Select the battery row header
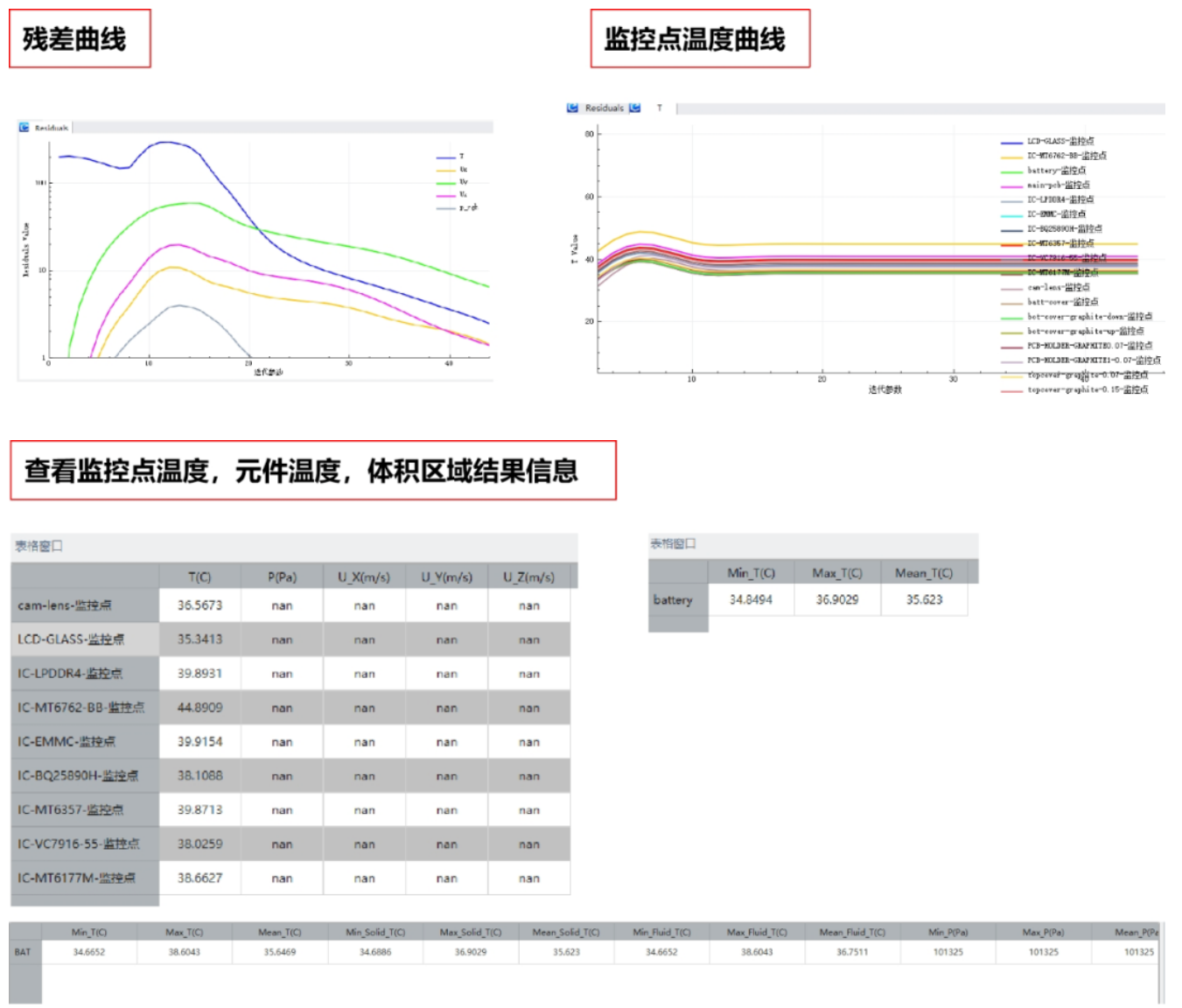The height and width of the screenshot is (1008, 1182). (x=677, y=600)
